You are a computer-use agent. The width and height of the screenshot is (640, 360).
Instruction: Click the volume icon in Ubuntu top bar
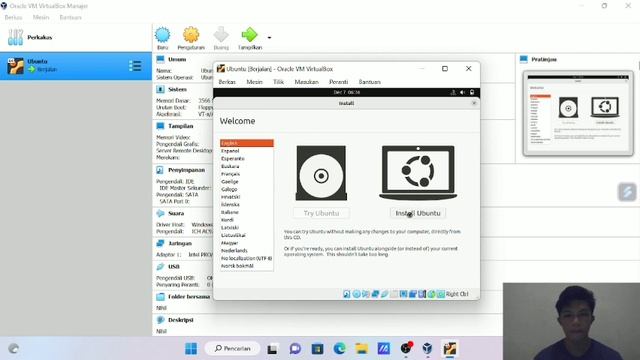pyautogui.click(x=462, y=92)
